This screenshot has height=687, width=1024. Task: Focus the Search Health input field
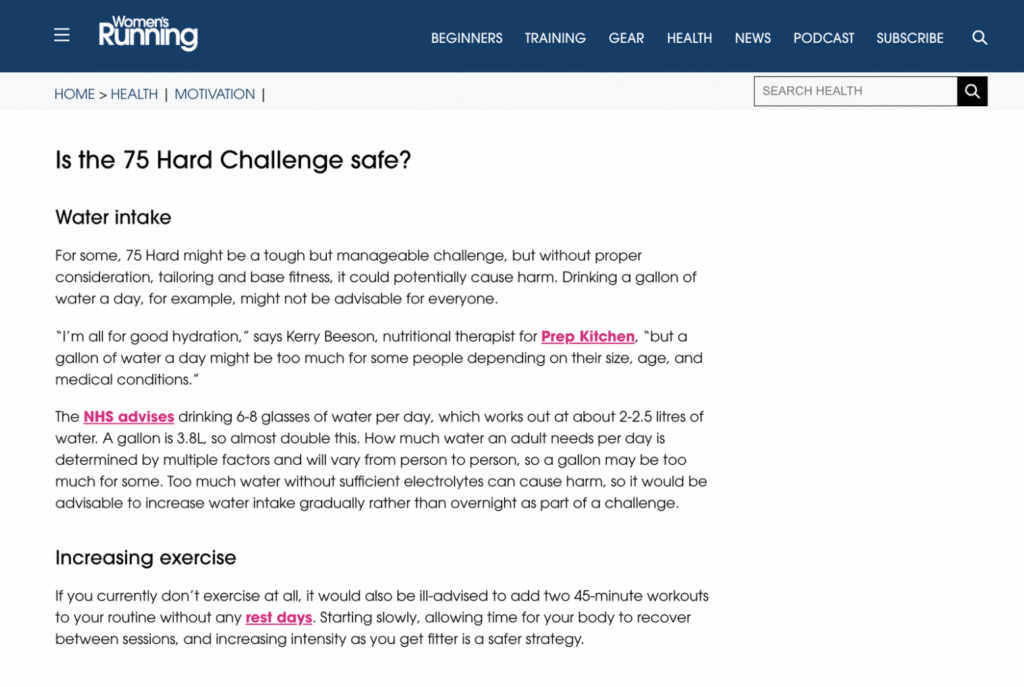click(855, 91)
